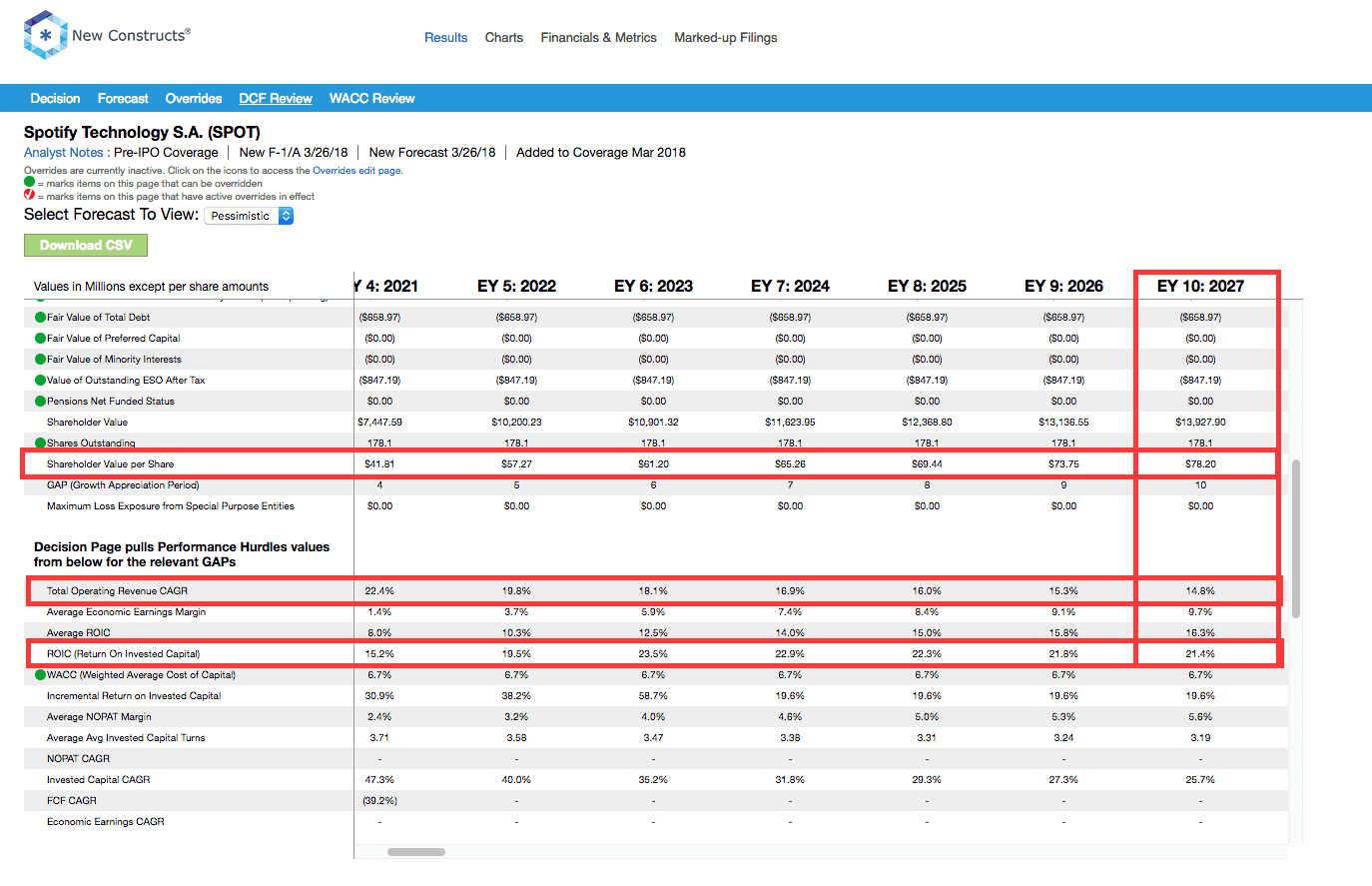This screenshot has height=886, width=1372.
Task: Click Maximum Loss Exposure from Special Purpose Entities label
Action: click(170, 505)
